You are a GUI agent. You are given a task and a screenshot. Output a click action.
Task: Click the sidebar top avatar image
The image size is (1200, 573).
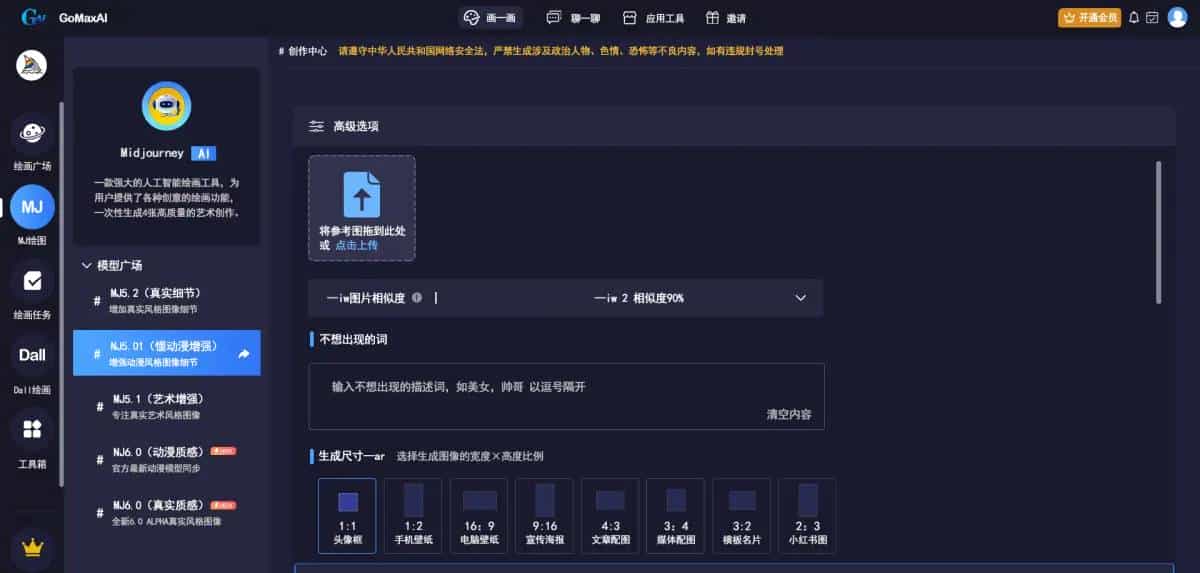[x=32, y=66]
